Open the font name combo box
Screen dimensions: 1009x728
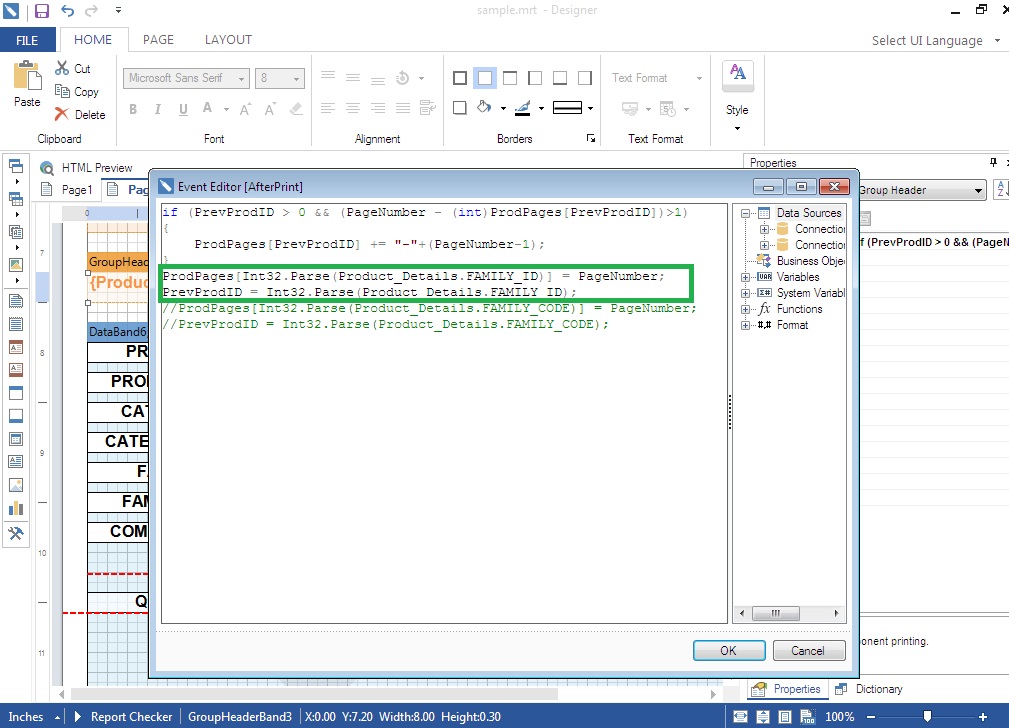tap(186, 78)
